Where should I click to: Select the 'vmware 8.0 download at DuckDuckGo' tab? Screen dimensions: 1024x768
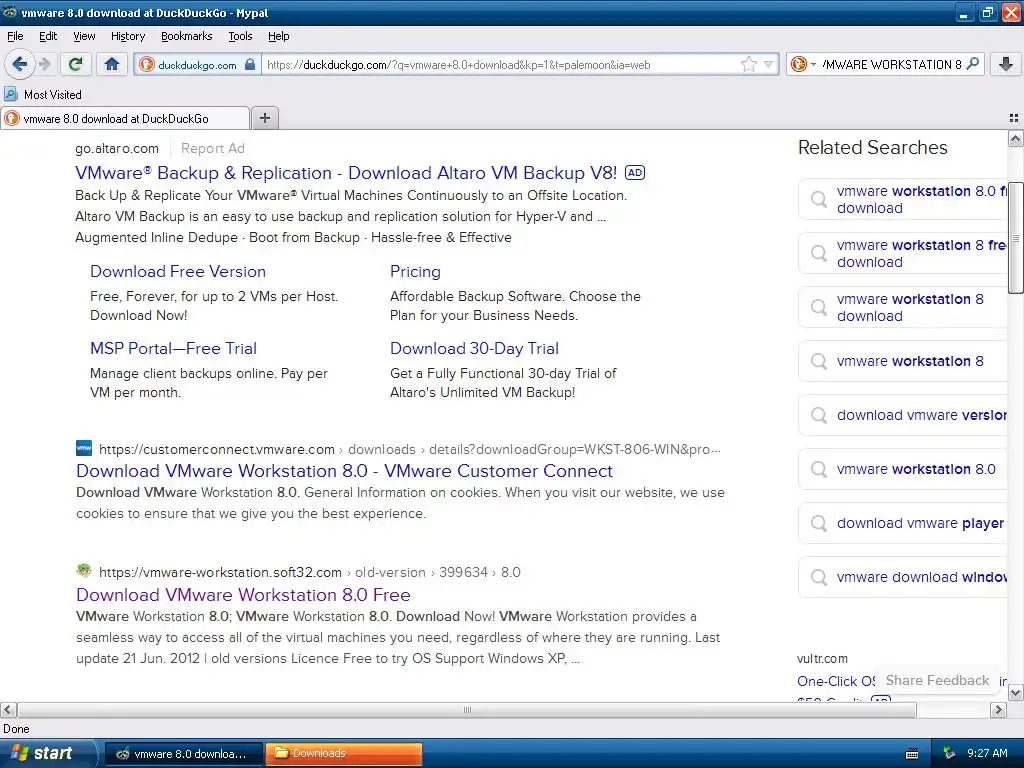125,118
